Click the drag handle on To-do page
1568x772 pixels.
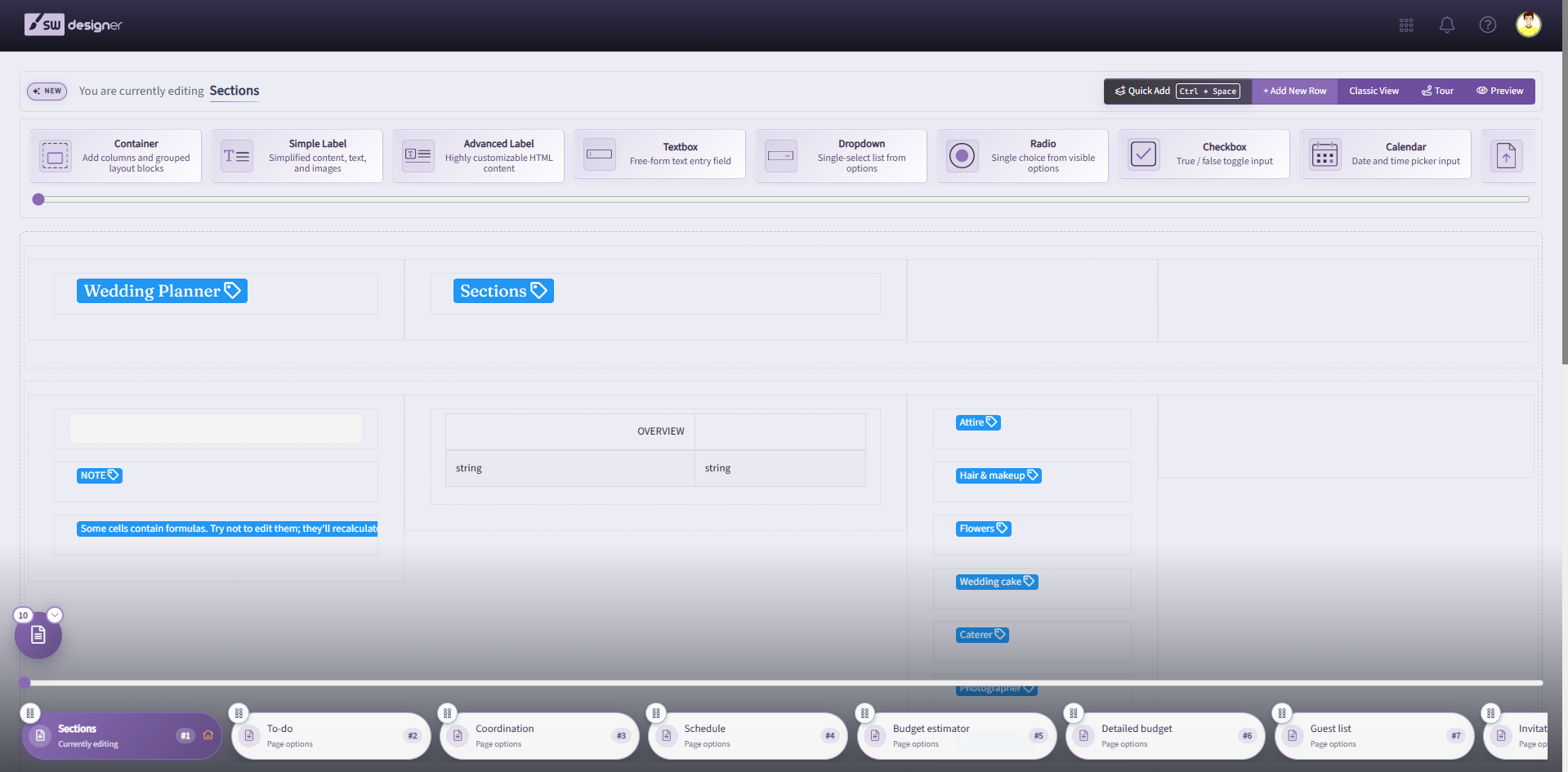click(x=239, y=713)
